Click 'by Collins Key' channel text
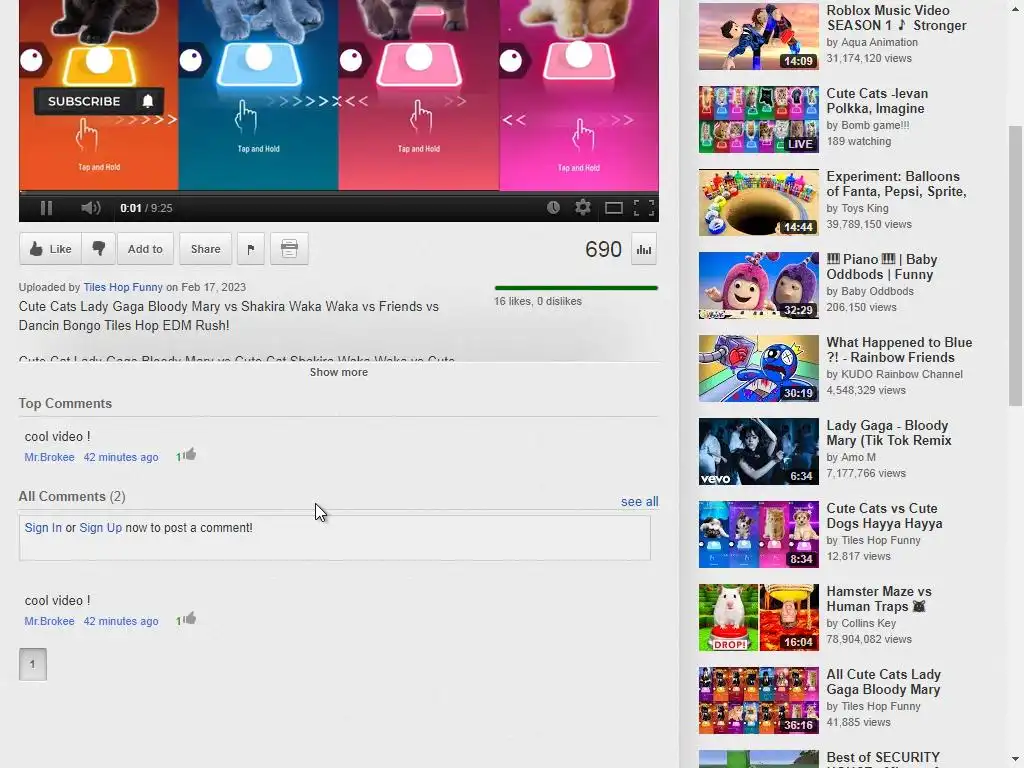Viewport: 1024px width, 768px height. click(861, 623)
